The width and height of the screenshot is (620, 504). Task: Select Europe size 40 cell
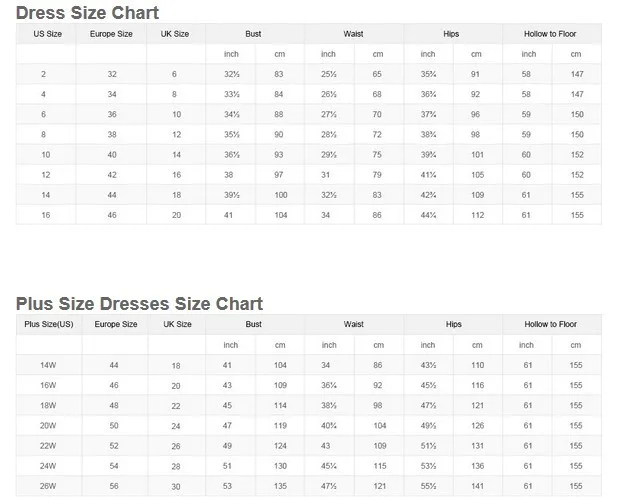tap(112, 155)
